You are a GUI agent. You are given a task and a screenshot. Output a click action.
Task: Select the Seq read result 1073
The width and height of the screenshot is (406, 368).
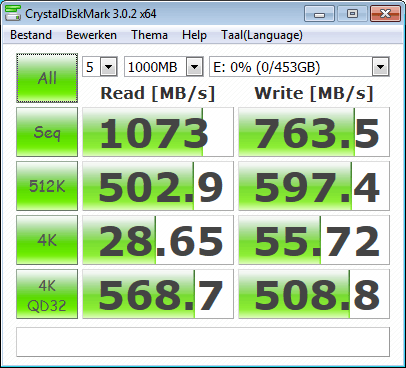point(158,132)
